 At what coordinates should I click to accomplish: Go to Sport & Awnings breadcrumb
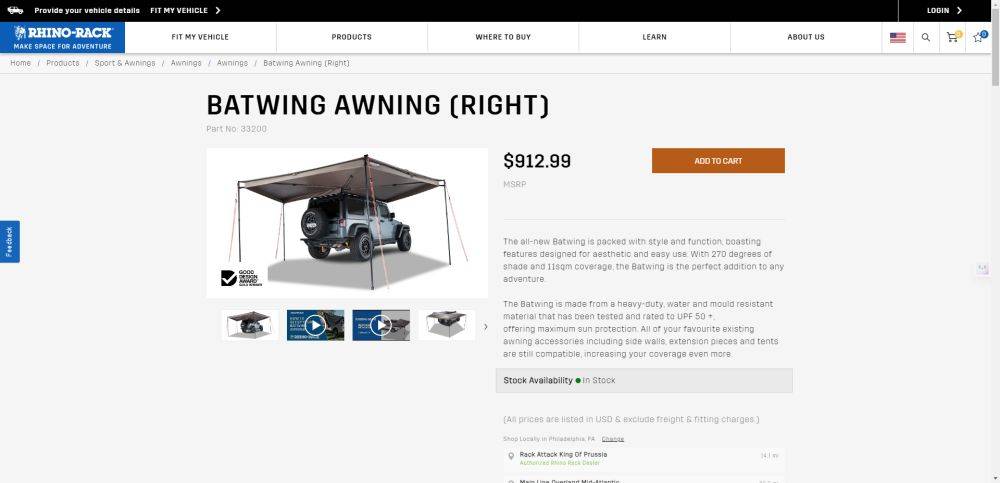(x=125, y=63)
